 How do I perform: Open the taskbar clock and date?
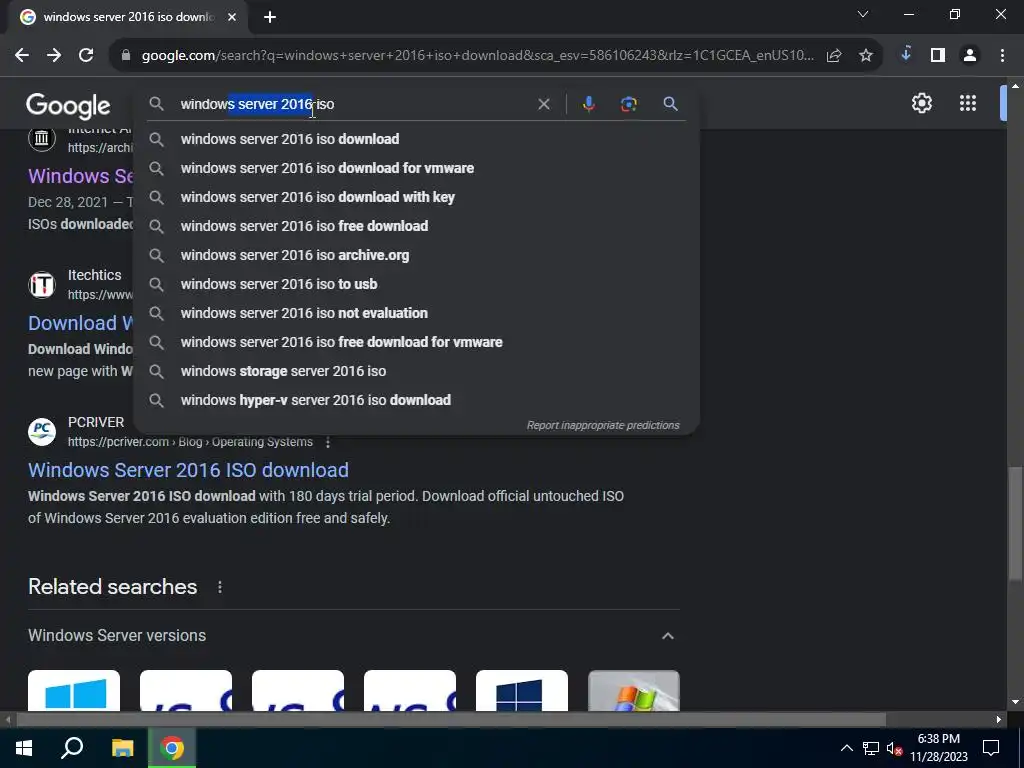939,748
